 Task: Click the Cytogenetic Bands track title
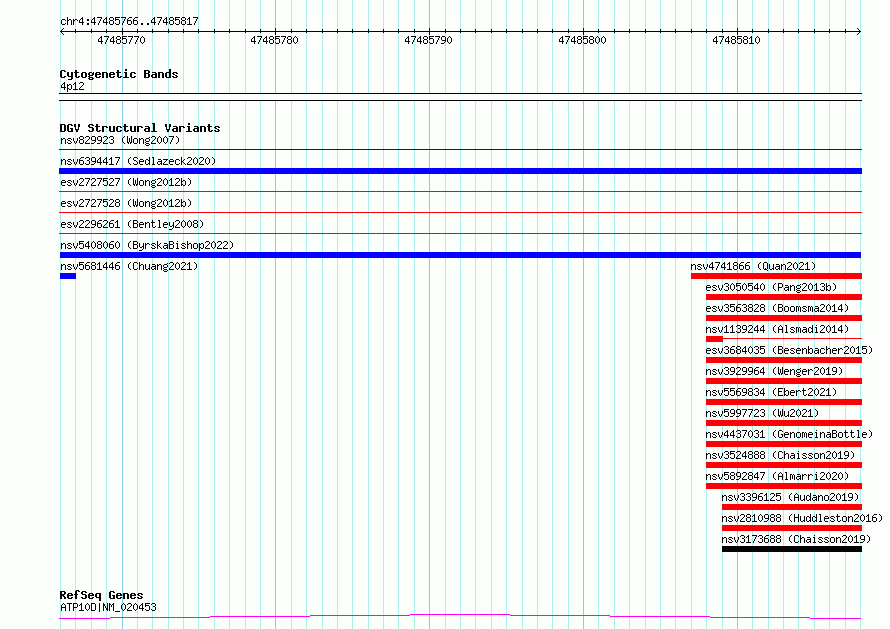[119, 74]
